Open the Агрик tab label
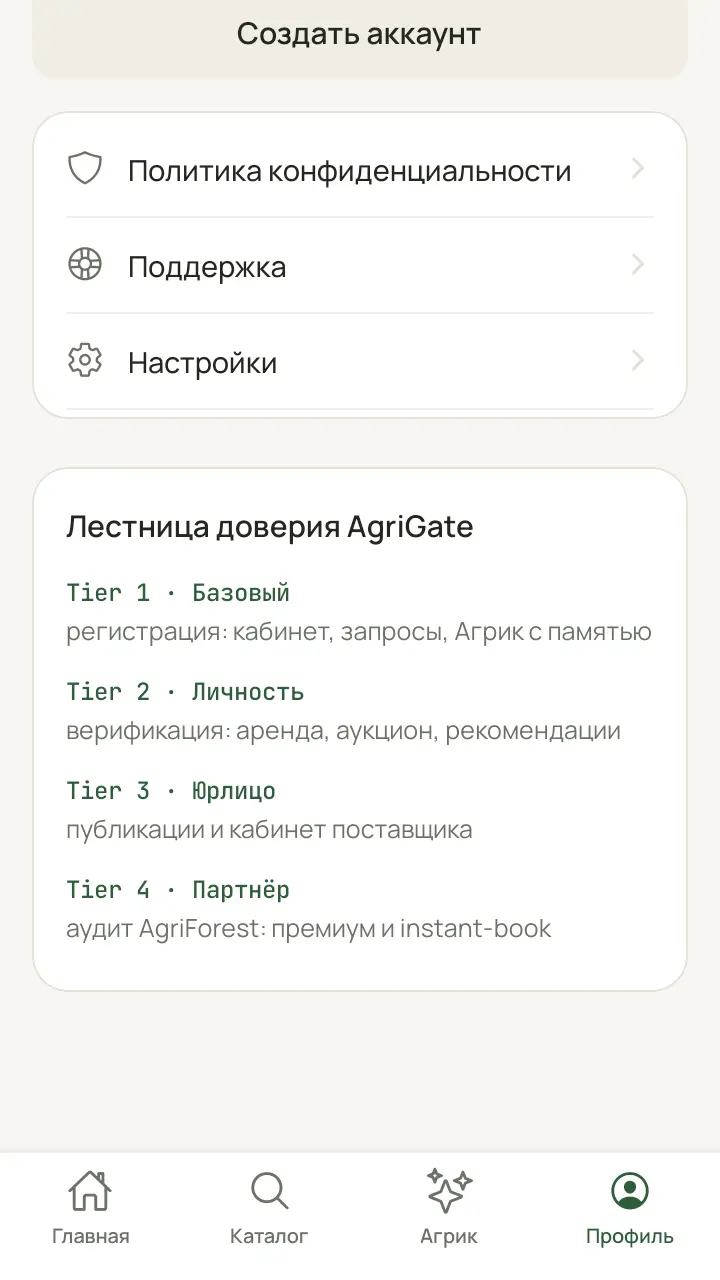The width and height of the screenshot is (720, 1280). point(449,1237)
